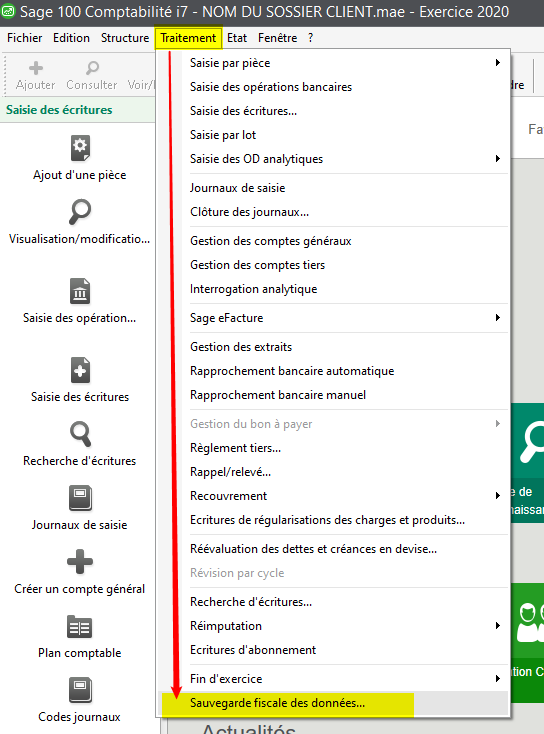The image size is (544, 734).
Task: Open the Edition menu
Action: (71, 38)
